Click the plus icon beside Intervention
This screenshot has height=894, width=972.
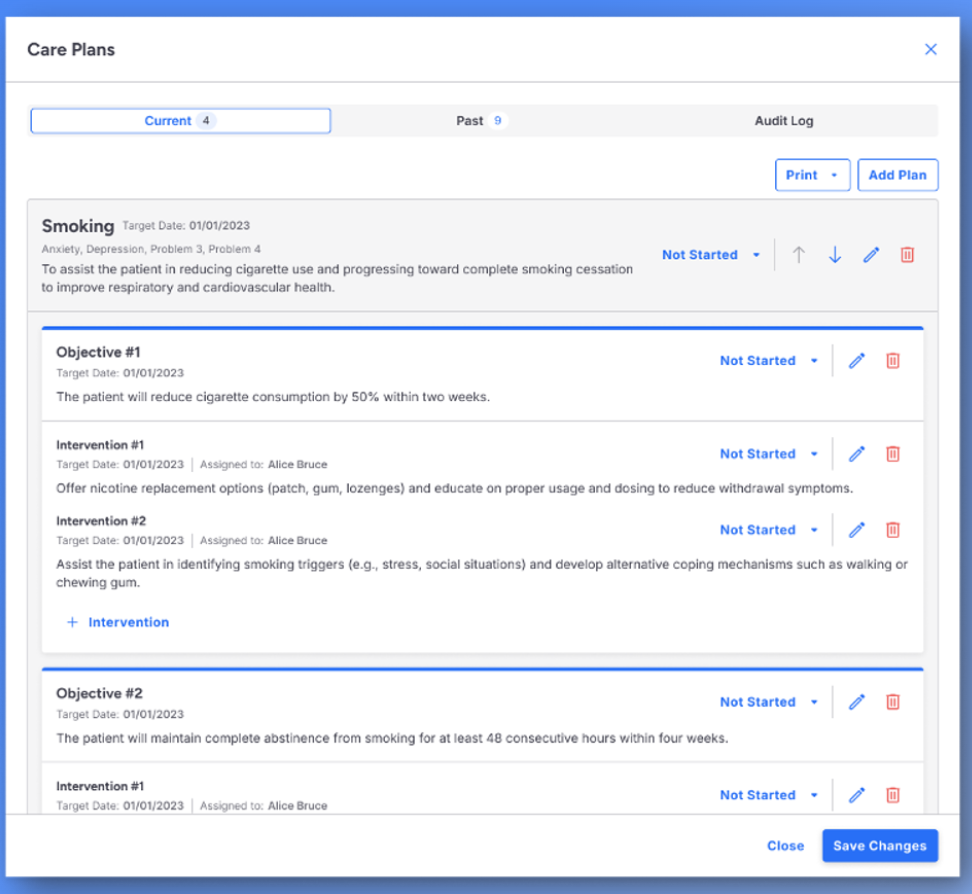[73, 622]
